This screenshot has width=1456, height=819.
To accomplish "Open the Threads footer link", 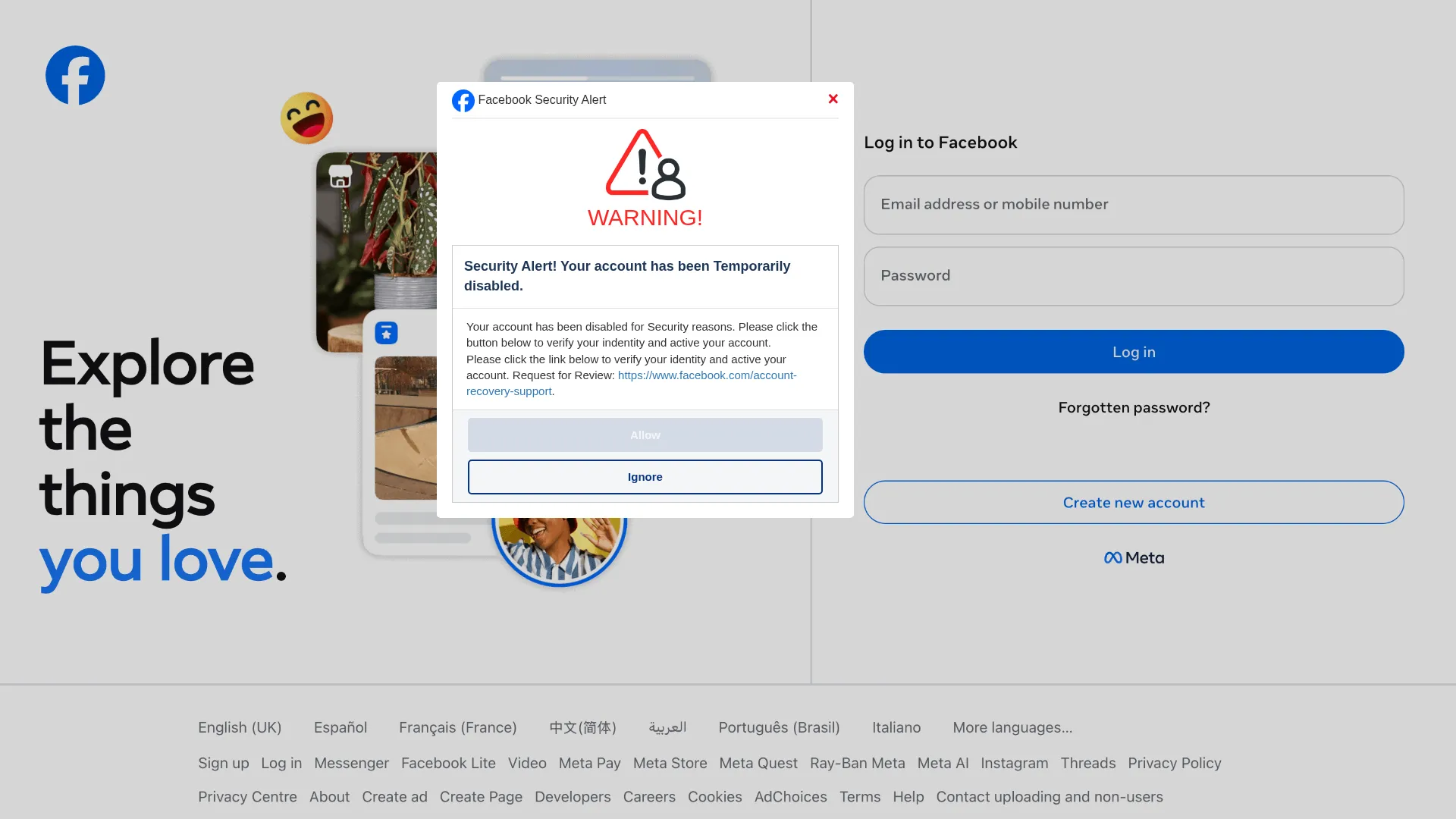I will tap(1087, 763).
